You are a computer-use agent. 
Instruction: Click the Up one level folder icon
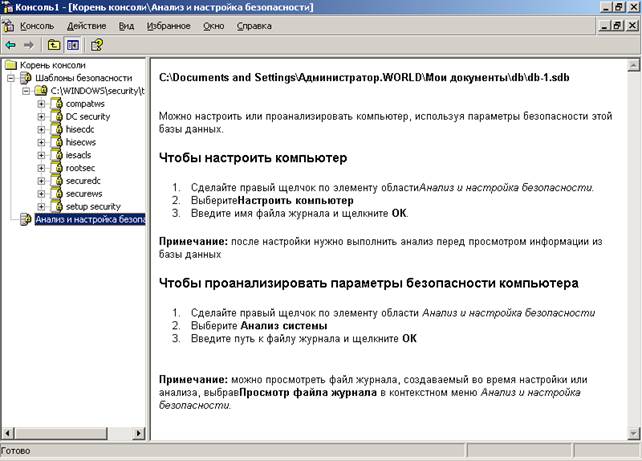[54, 45]
